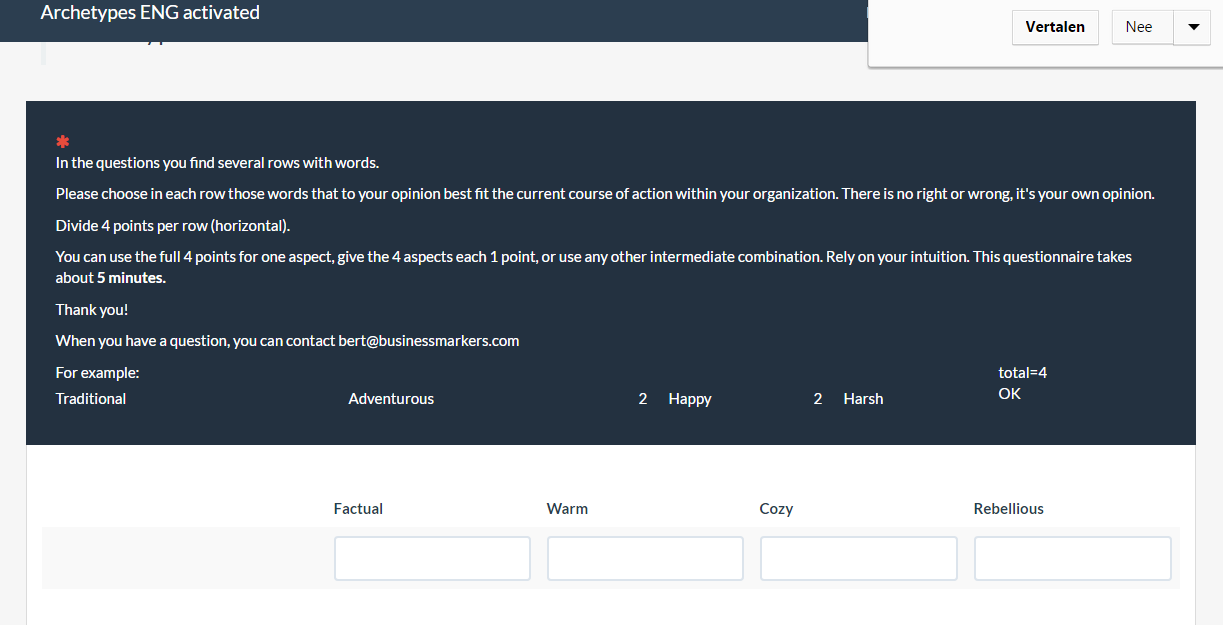Focus the input field under Factual

pyautogui.click(x=432, y=558)
